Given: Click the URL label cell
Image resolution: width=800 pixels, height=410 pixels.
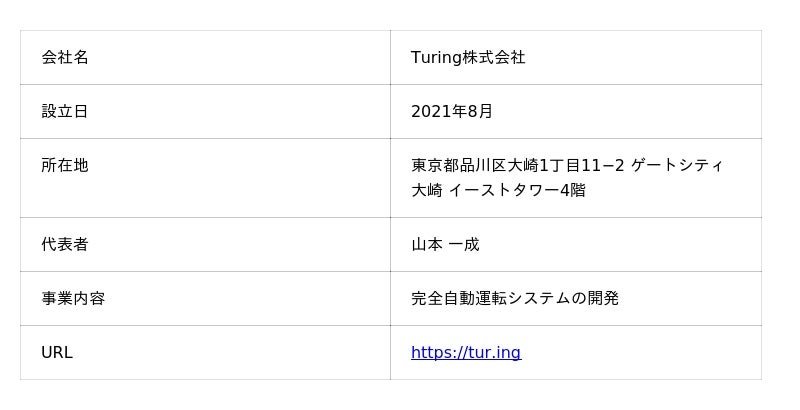Looking at the screenshot, I should click(x=57, y=353).
